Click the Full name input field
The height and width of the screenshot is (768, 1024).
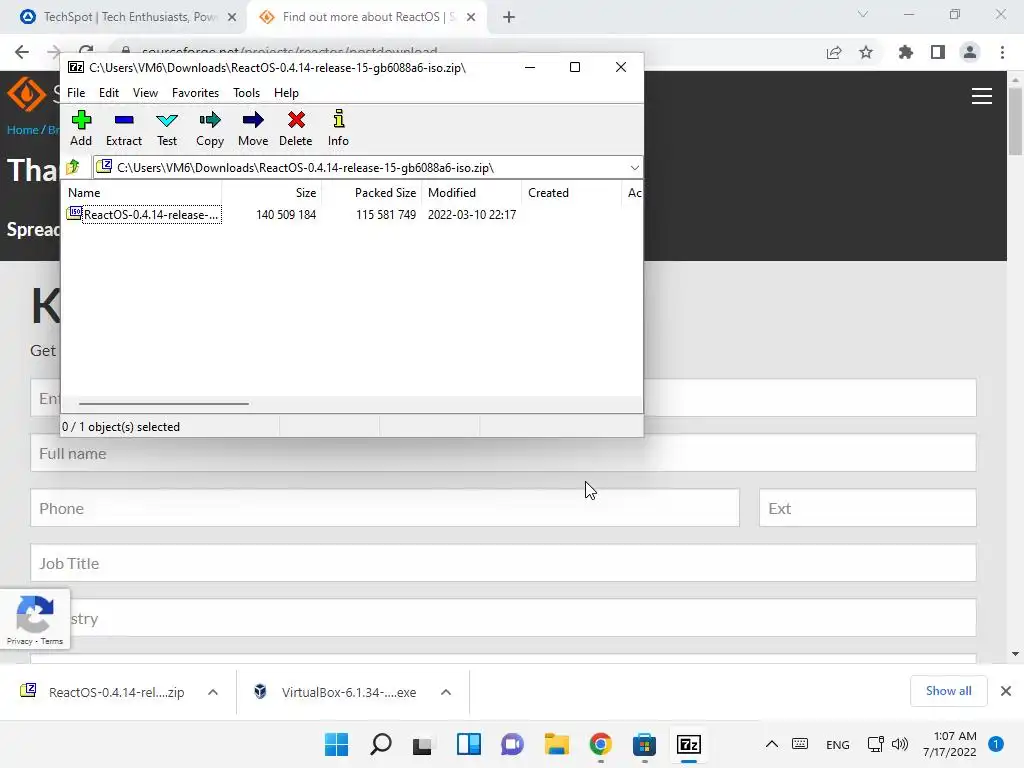click(503, 453)
